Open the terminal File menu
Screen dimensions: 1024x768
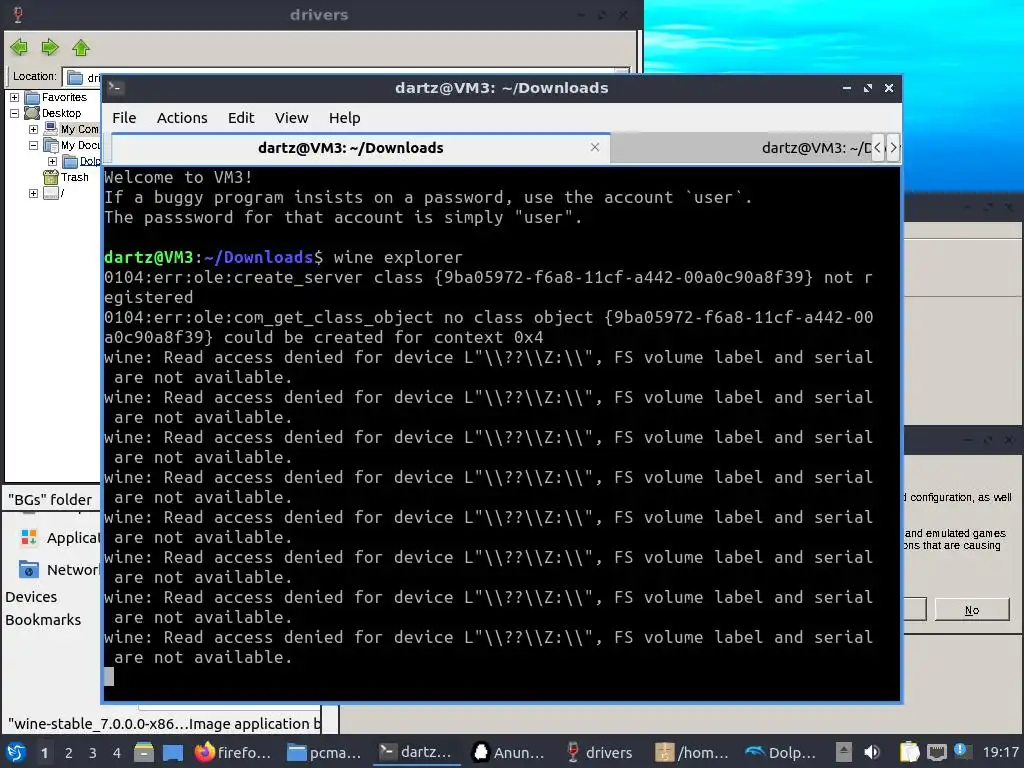(124, 118)
